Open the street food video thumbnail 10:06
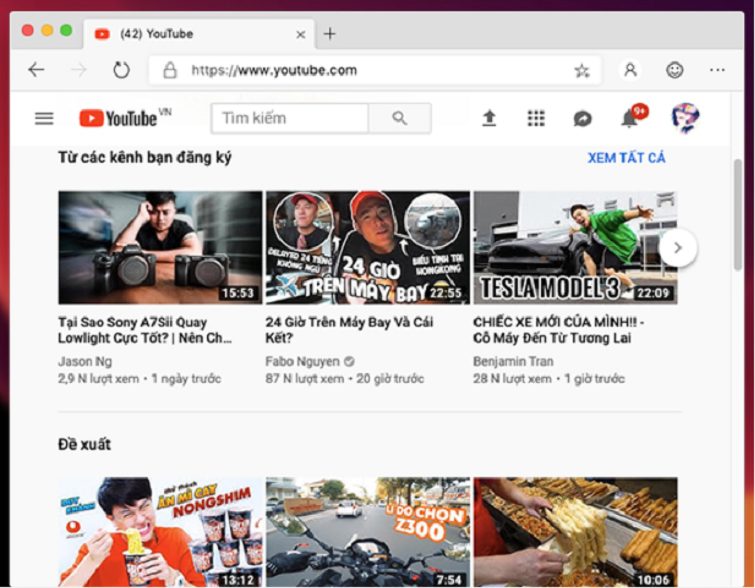The height and width of the screenshot is (588, 755). (575, 532)
